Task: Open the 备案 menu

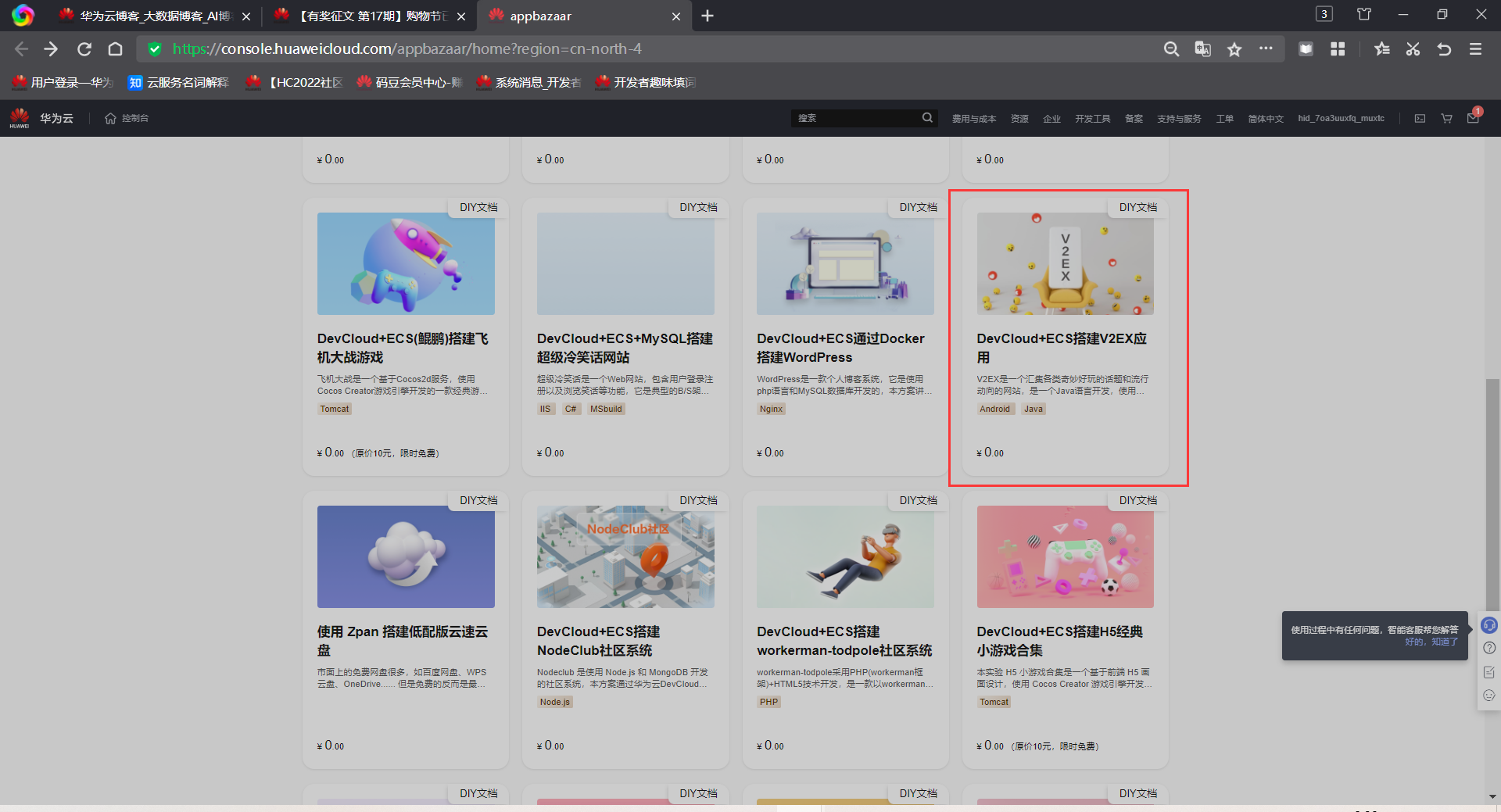Action: pyautogui.click(x=1134, y=119)
